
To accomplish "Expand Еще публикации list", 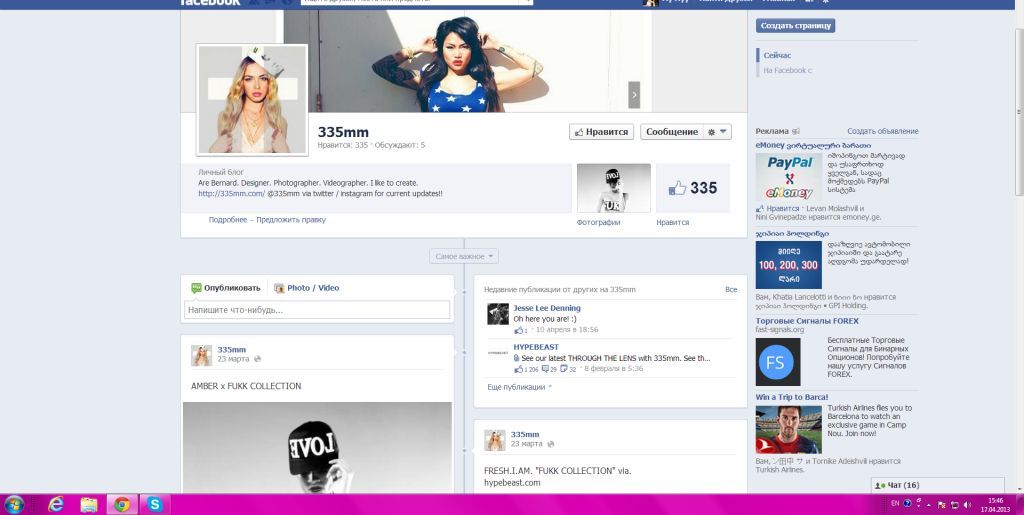I will pyautogui.click(x=519, y=387).
